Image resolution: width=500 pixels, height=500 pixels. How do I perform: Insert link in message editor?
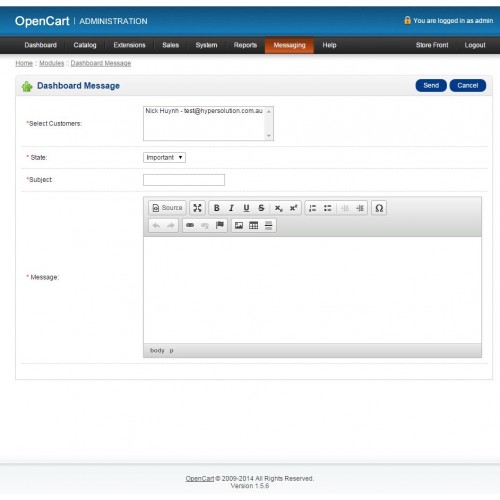(190, 225)
